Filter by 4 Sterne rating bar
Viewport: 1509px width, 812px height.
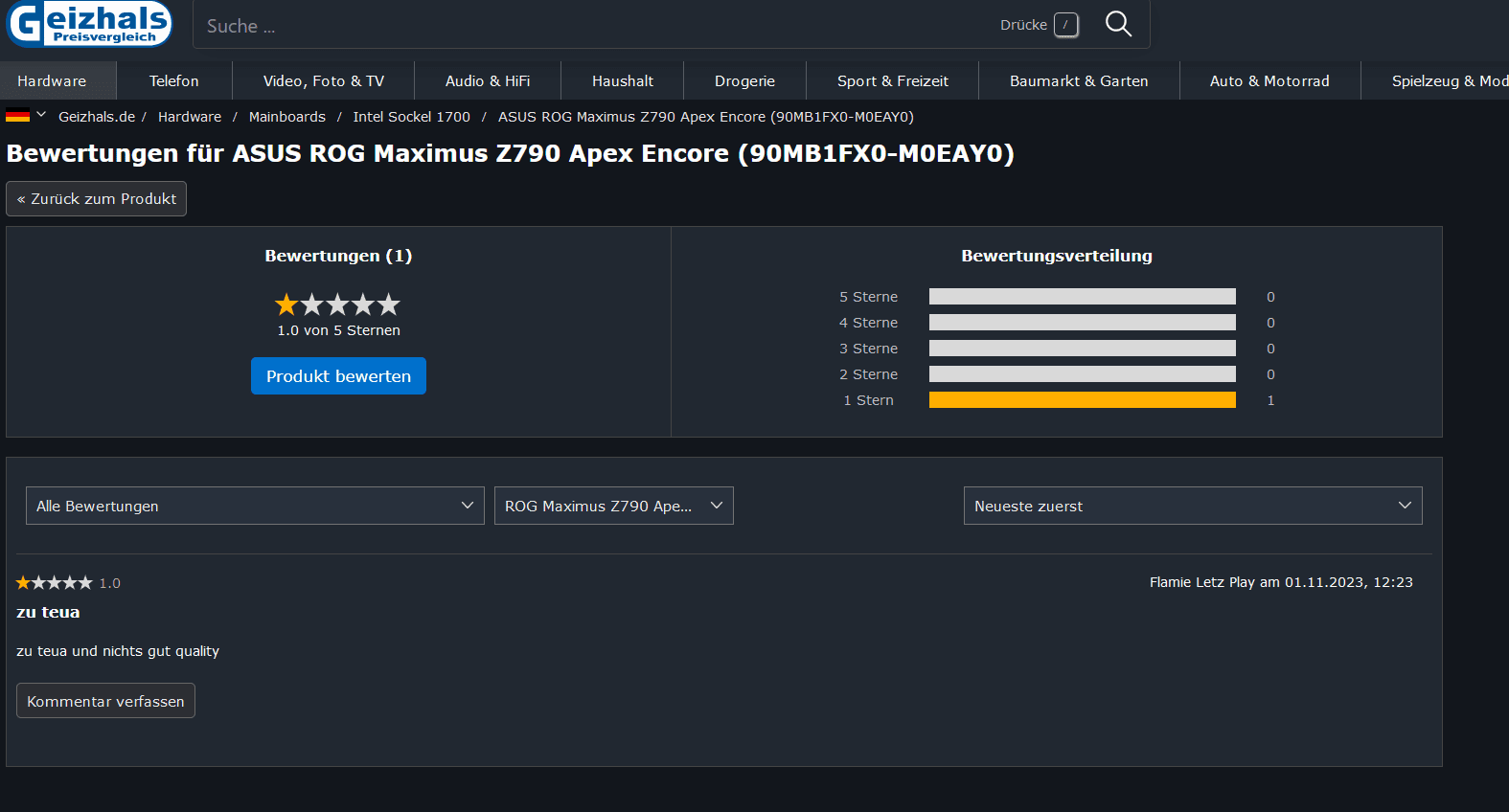pos(1083,323)
